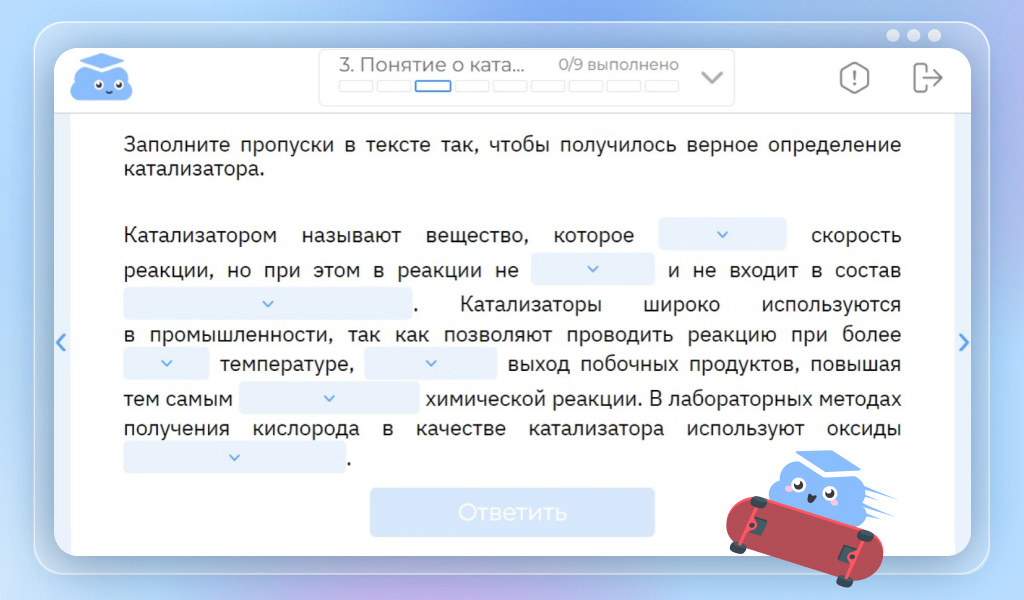Open dropdown before 'выход побочных продуктов'

[x=431, y=363]
